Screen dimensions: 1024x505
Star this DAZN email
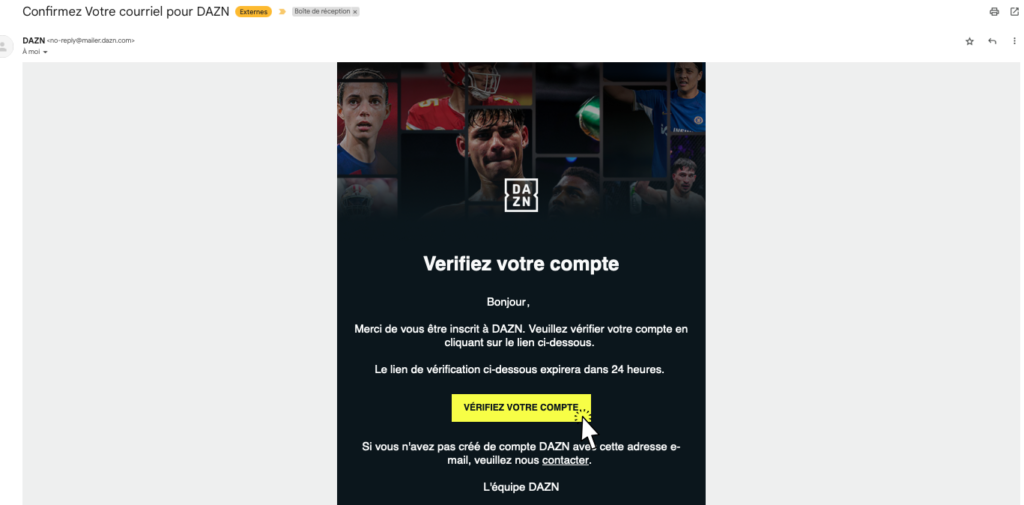(970, 41)
